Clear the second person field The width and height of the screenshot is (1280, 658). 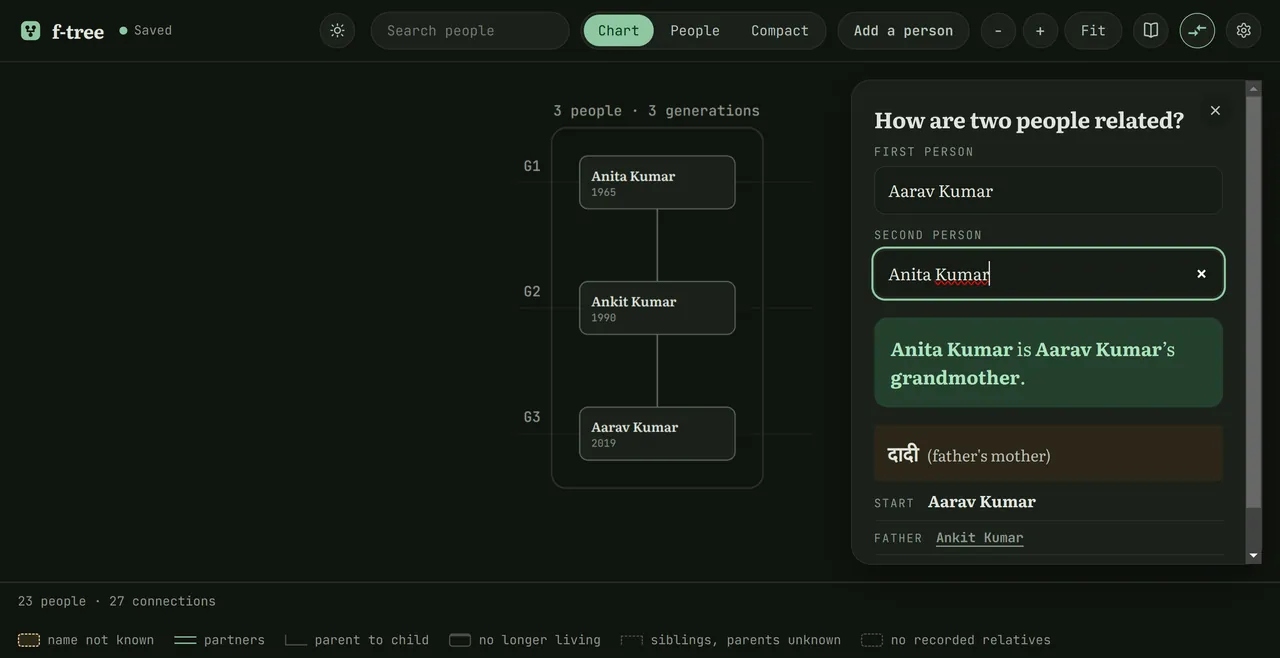1201,274
